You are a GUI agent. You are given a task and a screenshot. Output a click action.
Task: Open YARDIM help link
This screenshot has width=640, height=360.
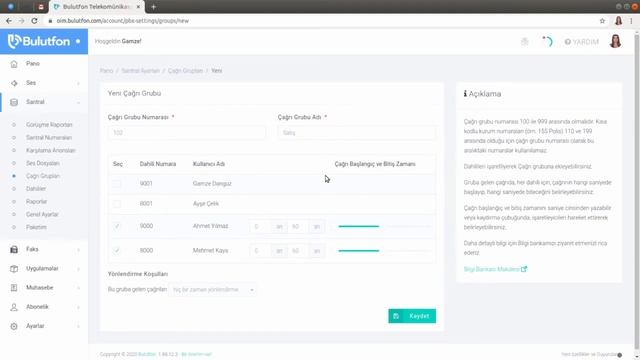[x=582, y=42]
